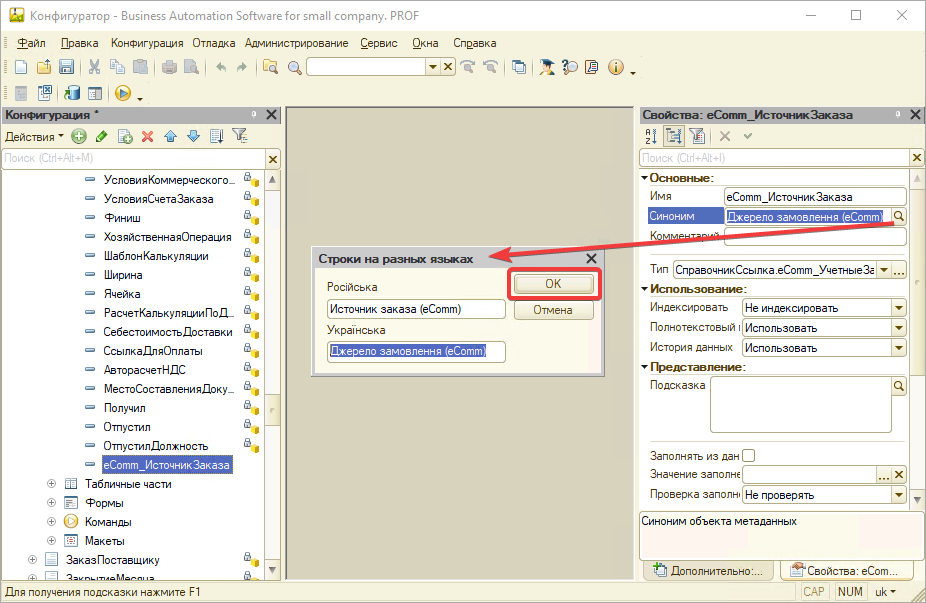The height and width of the screenshot is (603, 926).
Task: Click the green add button in Конфигурация panel
Action: click(78, 136)
